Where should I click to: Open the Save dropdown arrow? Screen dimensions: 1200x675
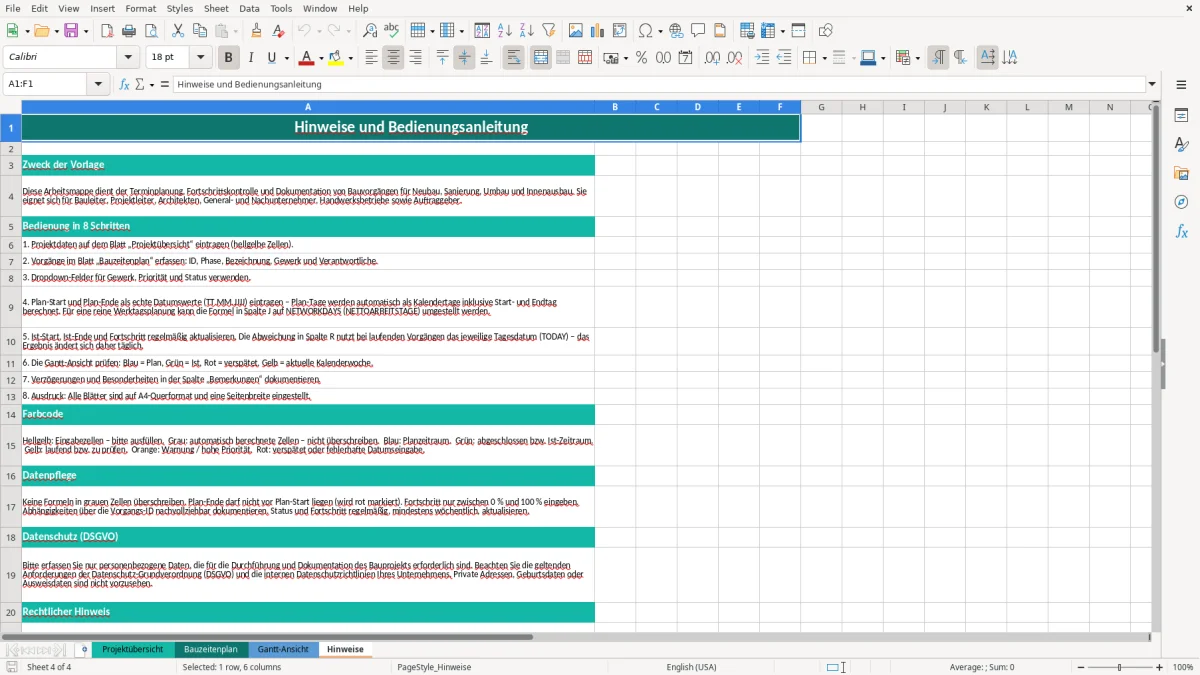click(85, 31)
